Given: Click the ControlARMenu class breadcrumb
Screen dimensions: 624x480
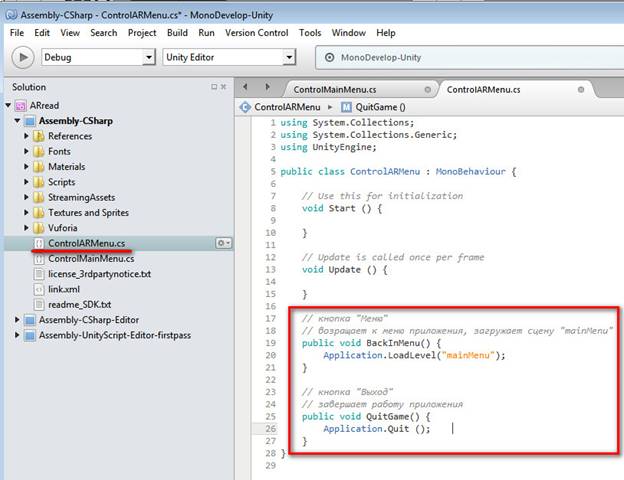Looking at the screenshot, I should (287, 107).
